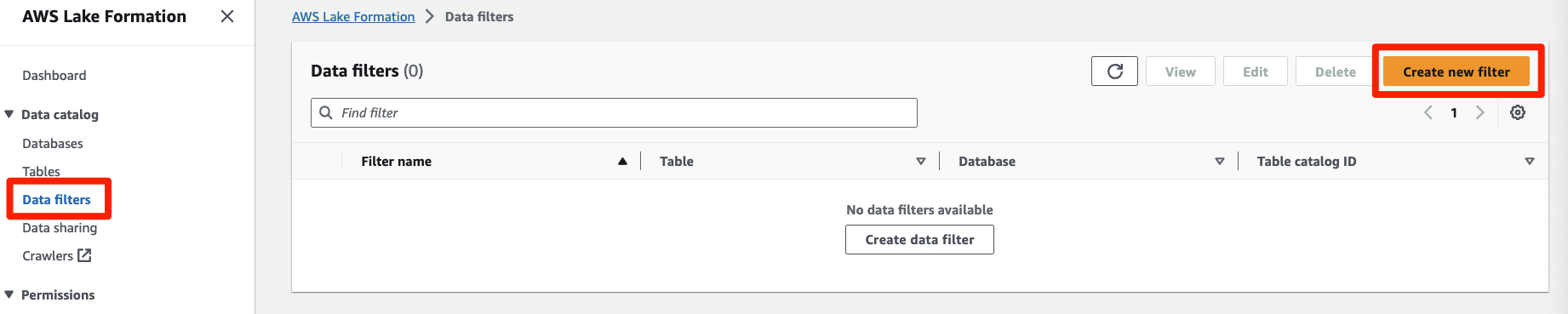Click the 'No data filters available' message

click(919, 209)
